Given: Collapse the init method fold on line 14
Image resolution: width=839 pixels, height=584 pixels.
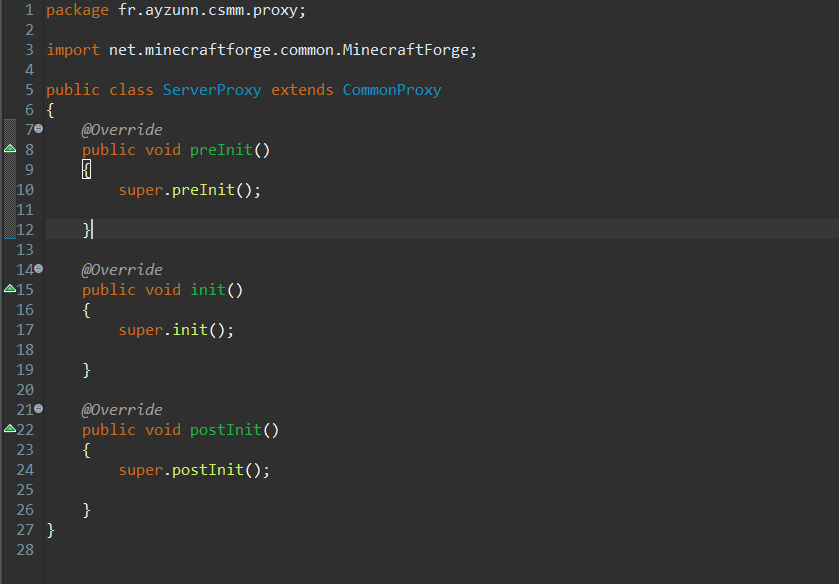Looking at the screenshot, I should tap(39, 268).
